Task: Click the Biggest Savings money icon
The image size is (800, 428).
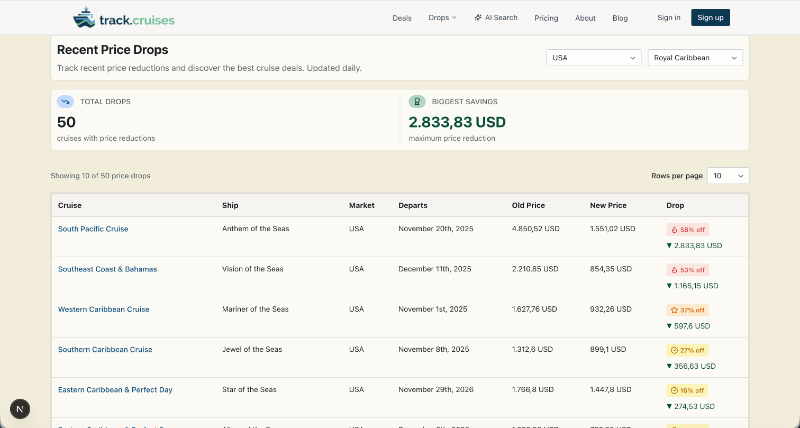Action: coord(417,102)
